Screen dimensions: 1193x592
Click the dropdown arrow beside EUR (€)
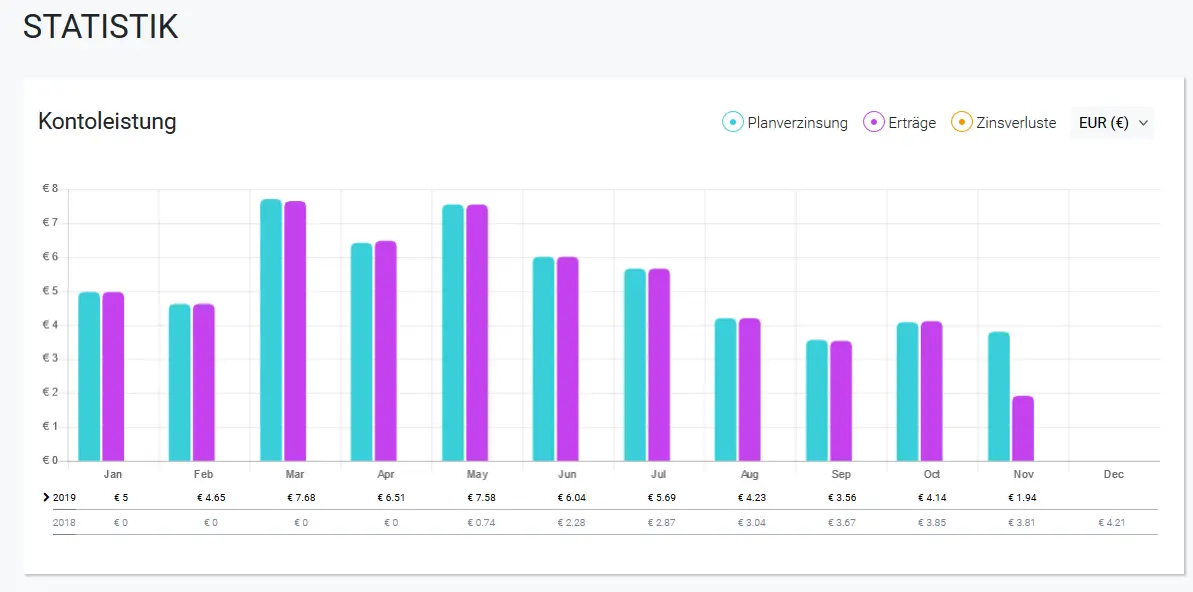[1142, 123]
